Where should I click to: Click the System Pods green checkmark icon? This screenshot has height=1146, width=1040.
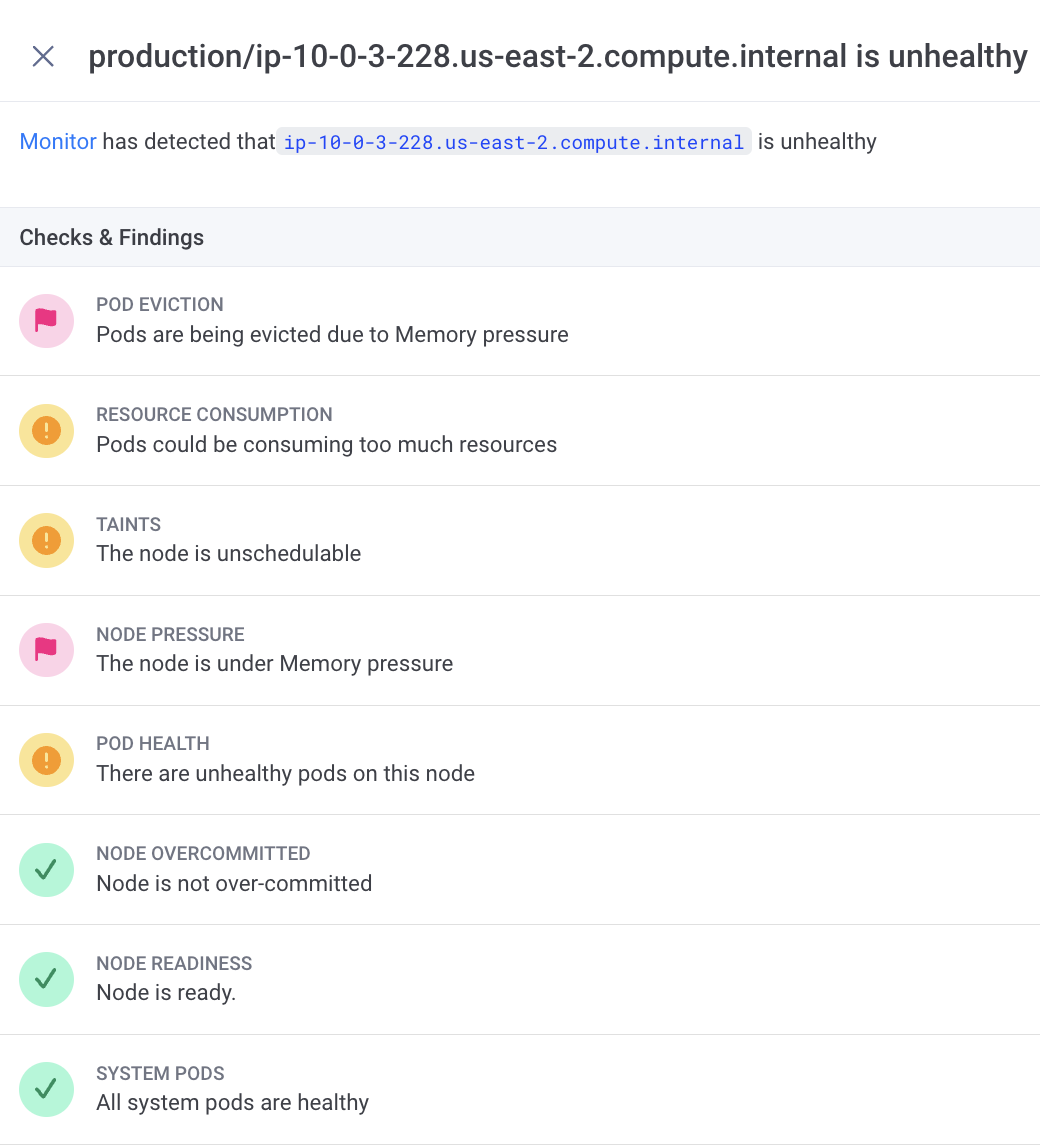pos(46,1089)
